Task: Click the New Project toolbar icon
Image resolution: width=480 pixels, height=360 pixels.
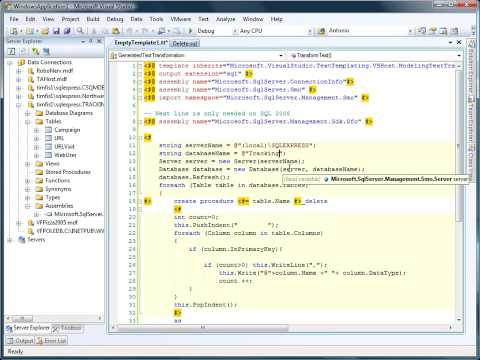Action: coord(14,31)
